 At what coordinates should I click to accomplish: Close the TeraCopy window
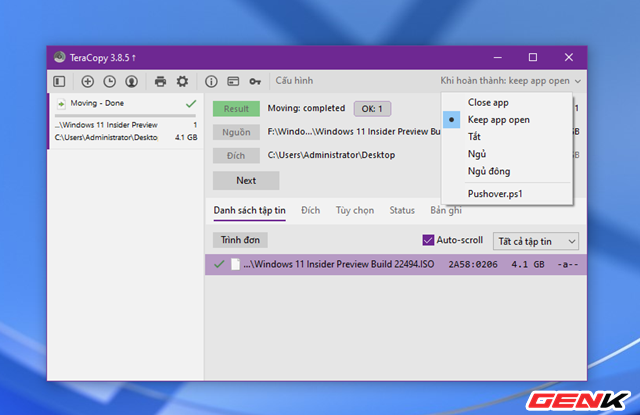569,57
